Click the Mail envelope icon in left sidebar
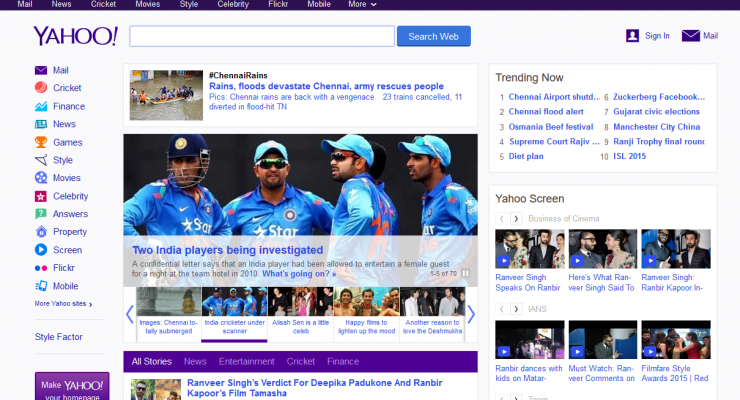Screen dimensions: 740x400 click(41, 70)
